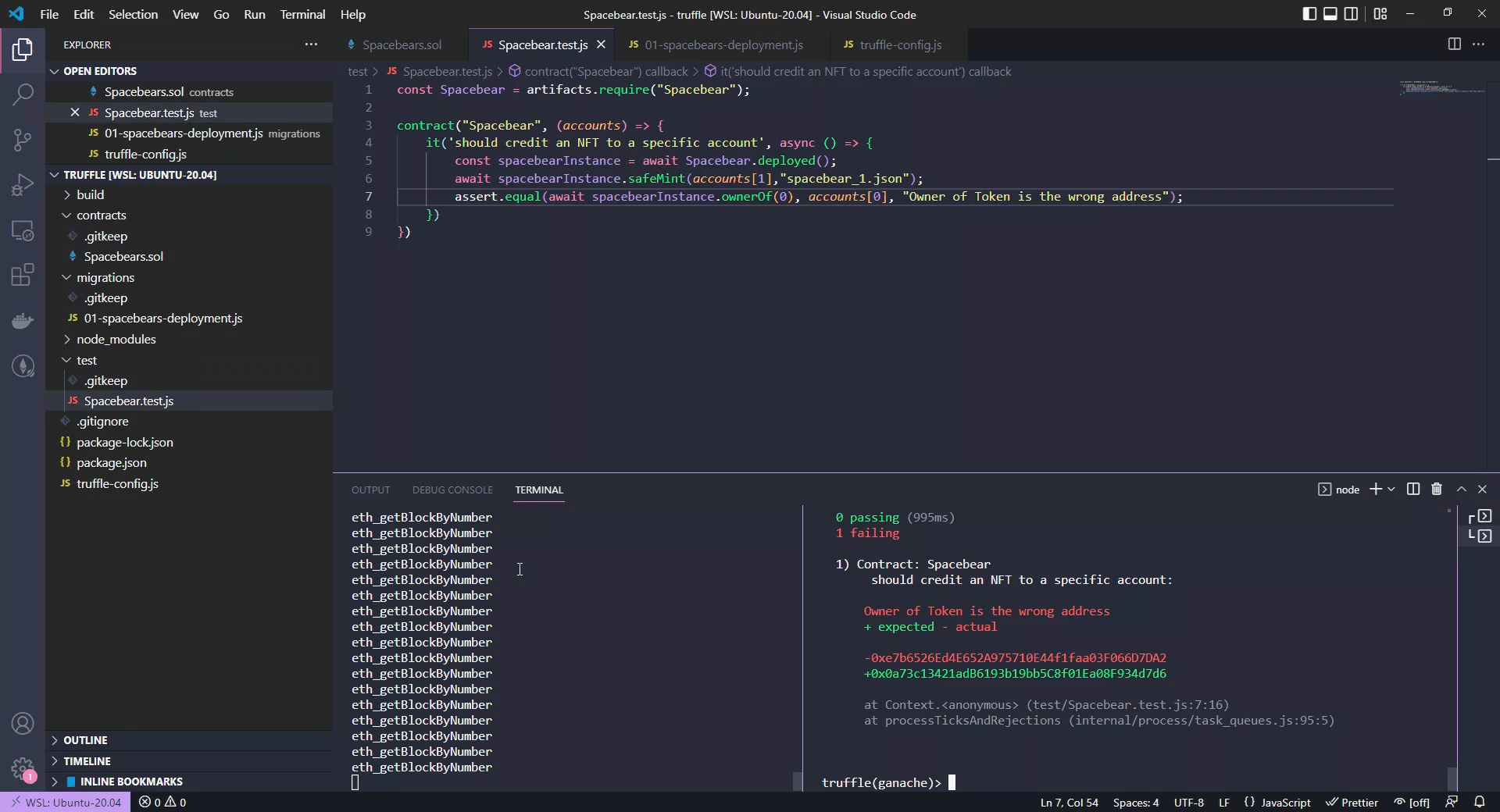The image size is (1500, 812).
Task: Add a new terminal with plus icon
Action: [x=1376, y=489]
